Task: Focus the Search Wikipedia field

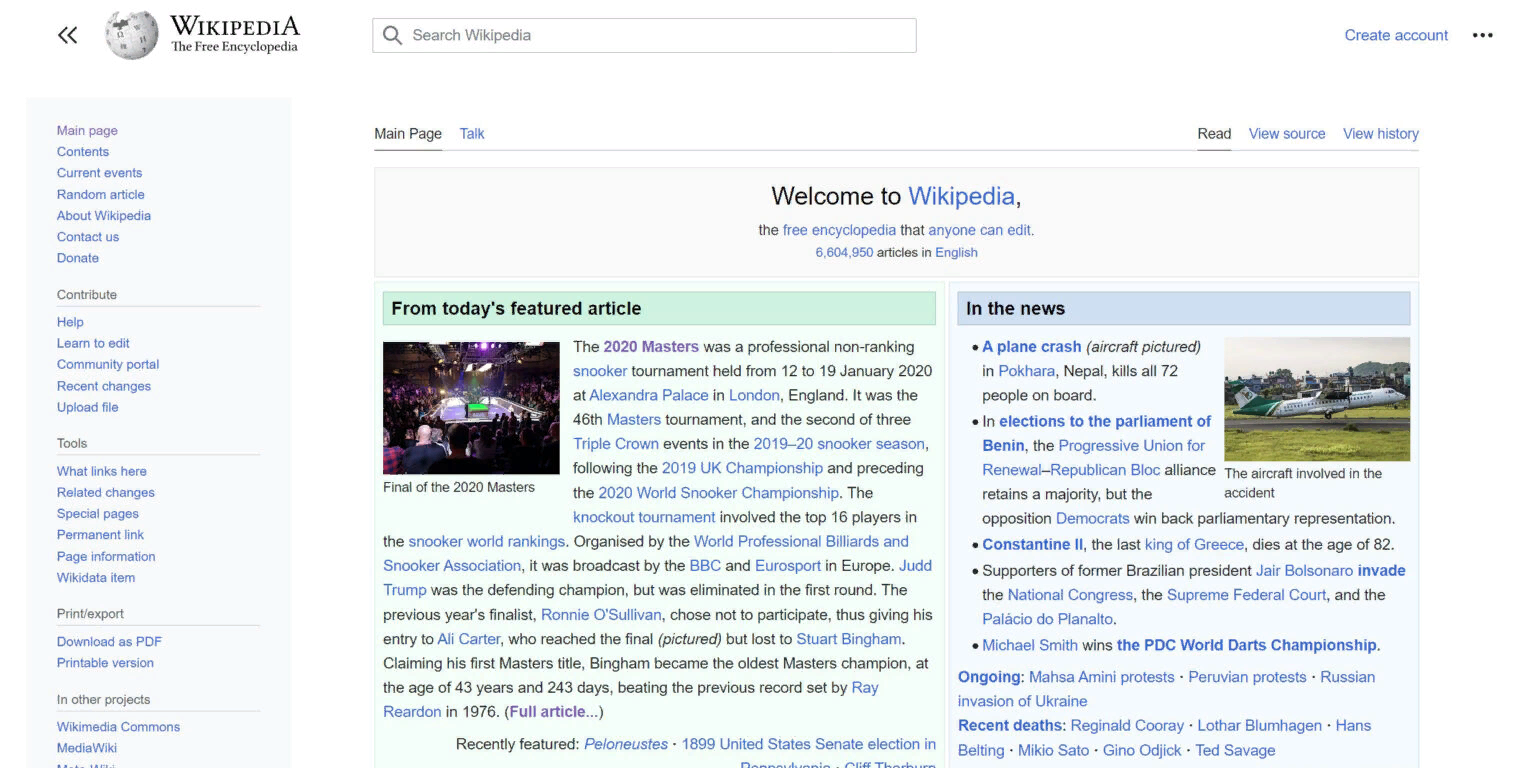Action: click(644, 35)
